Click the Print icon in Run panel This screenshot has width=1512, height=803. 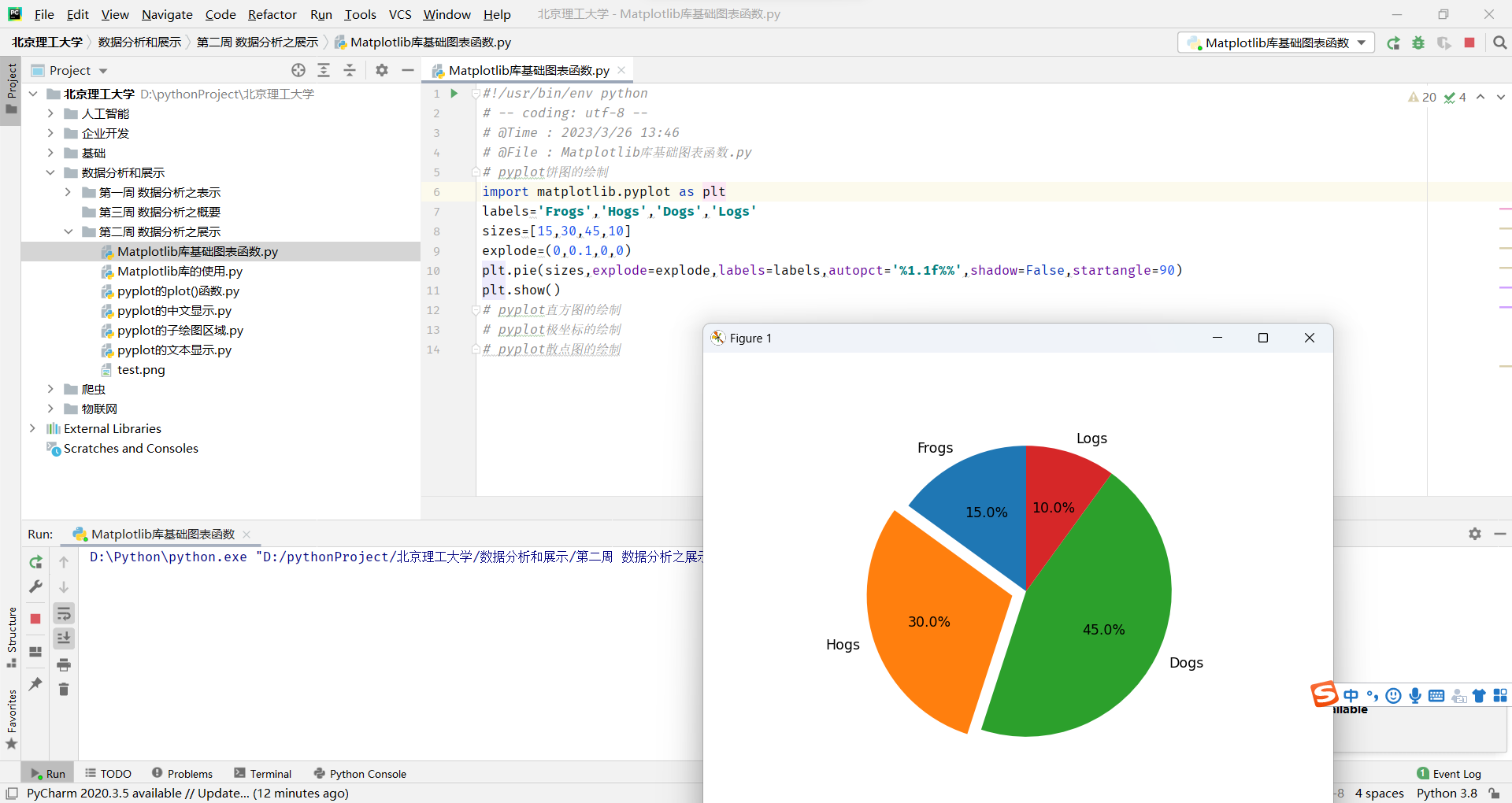click(x=64, y=665)
